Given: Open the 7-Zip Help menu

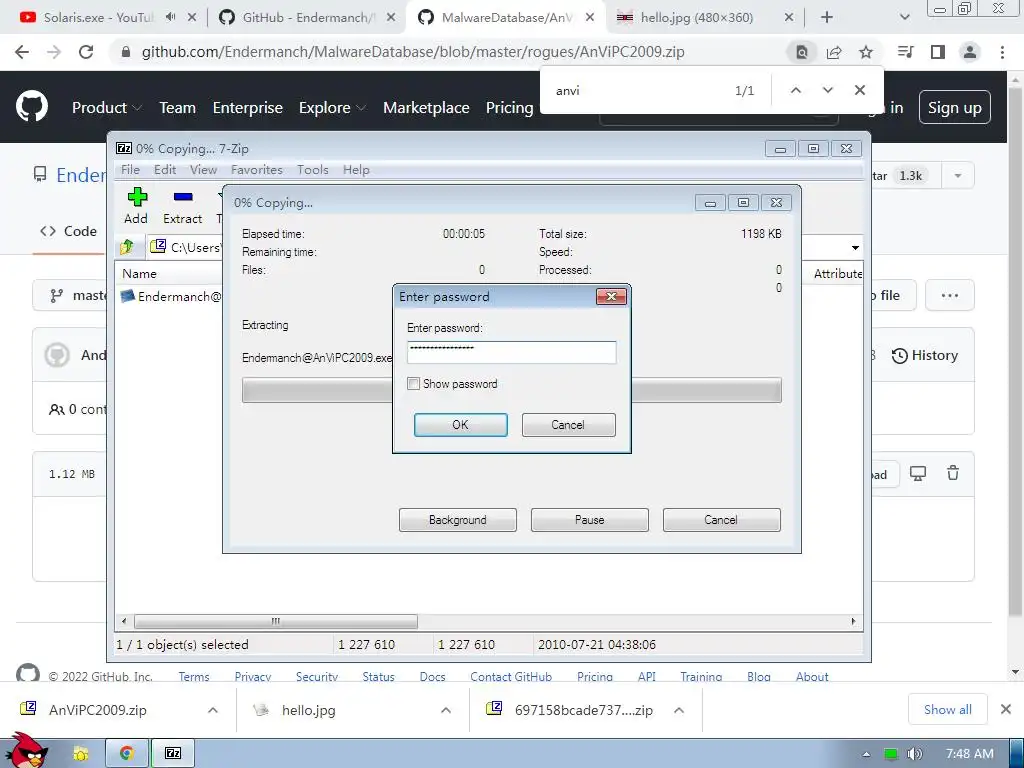Looking at the screenshot, I should 356,170.
